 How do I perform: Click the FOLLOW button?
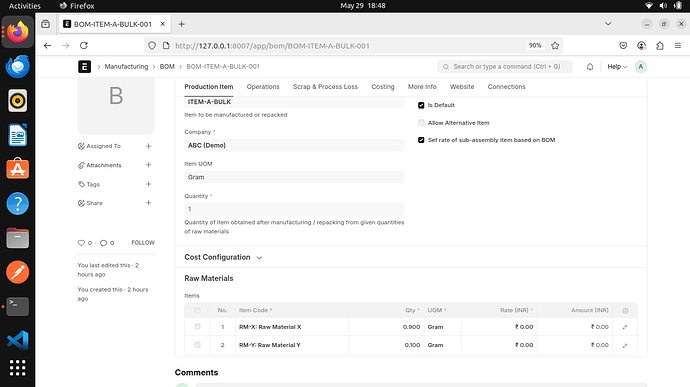point(143,243)
